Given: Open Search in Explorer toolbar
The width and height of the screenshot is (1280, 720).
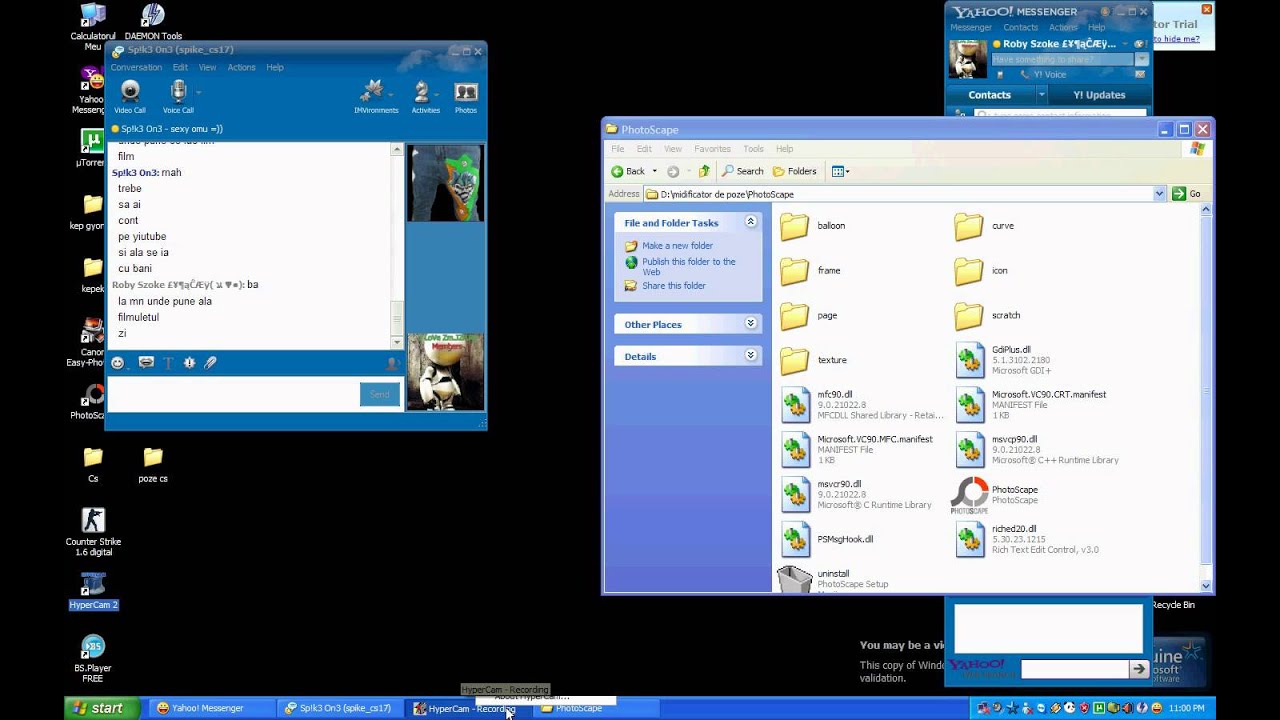Looking at the screenshot, I should (743, 171).
